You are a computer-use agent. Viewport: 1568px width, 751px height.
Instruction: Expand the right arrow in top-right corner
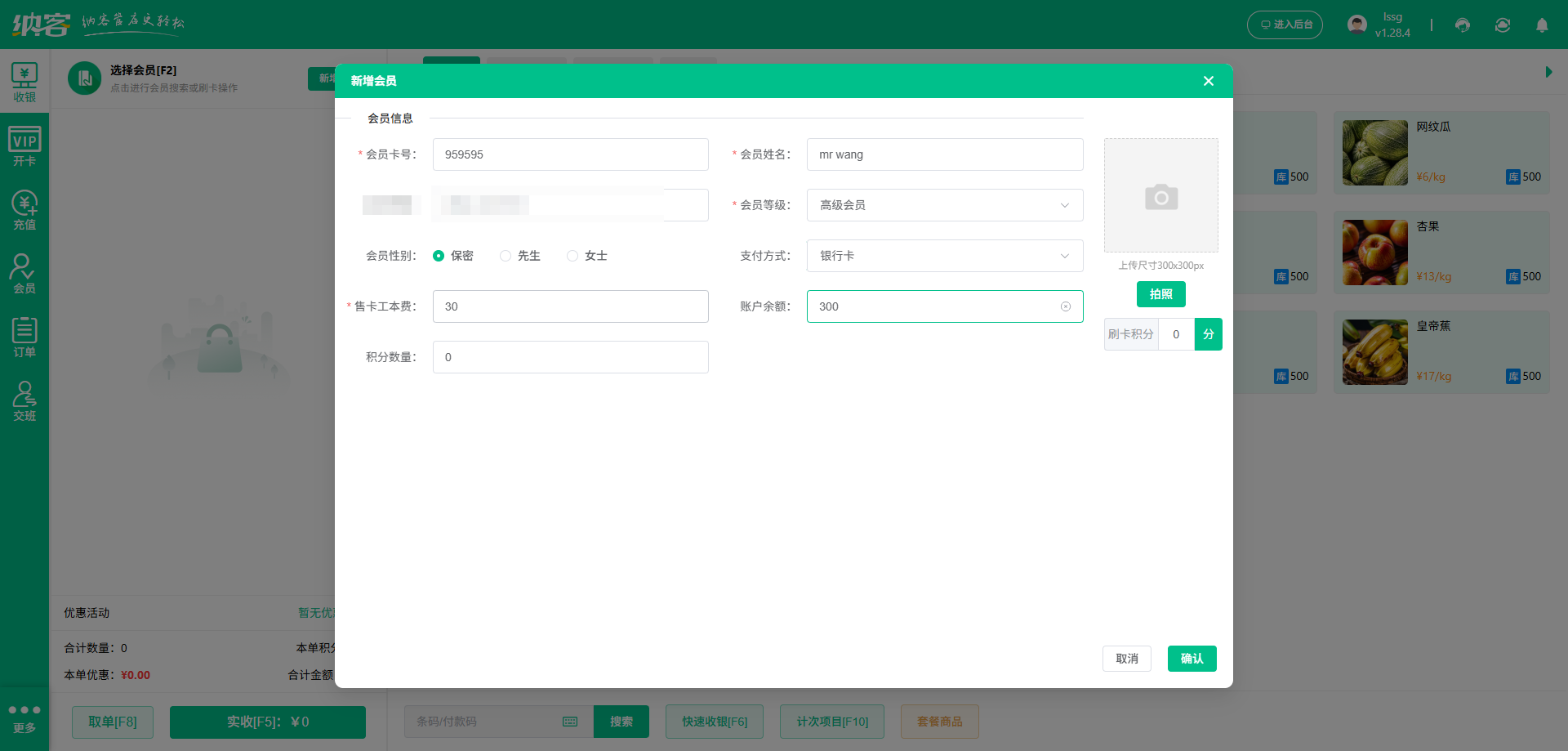(x=1548, y=72)
